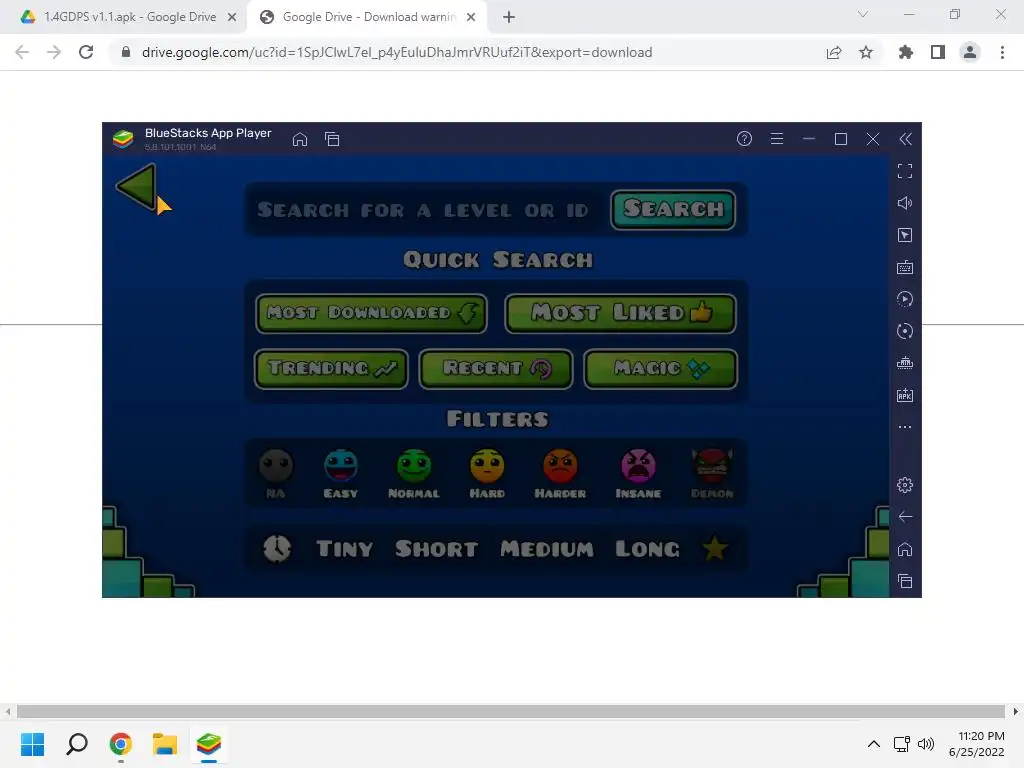The width and height of the screenshot is (1024, 768).
Task: Open File Explorer from taskbar
Action: [165, 744]
